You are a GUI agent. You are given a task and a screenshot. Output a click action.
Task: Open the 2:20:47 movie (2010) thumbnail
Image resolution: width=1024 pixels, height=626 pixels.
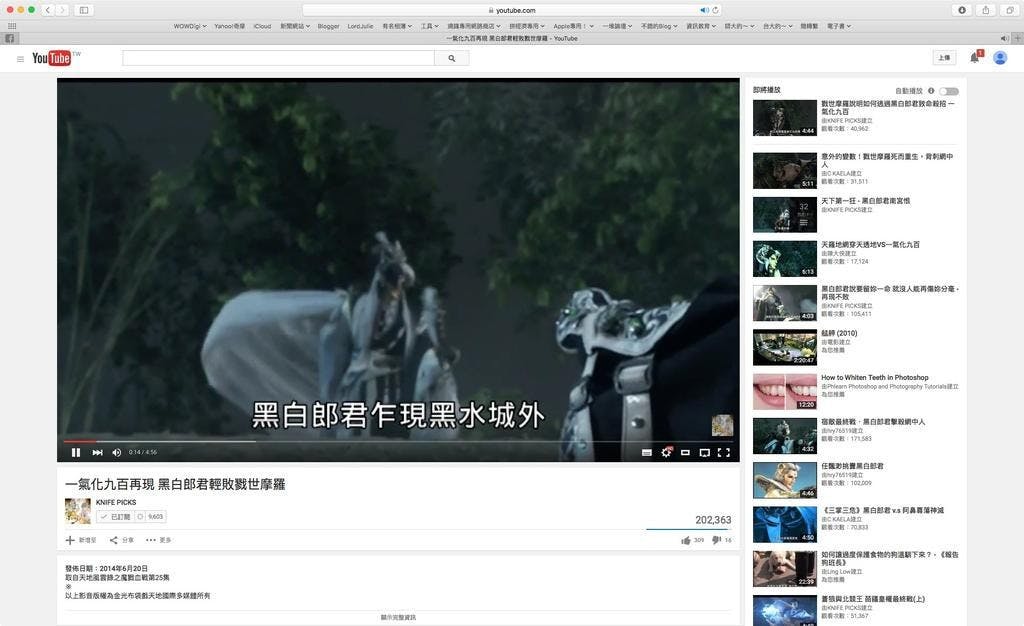pos(784,347)
